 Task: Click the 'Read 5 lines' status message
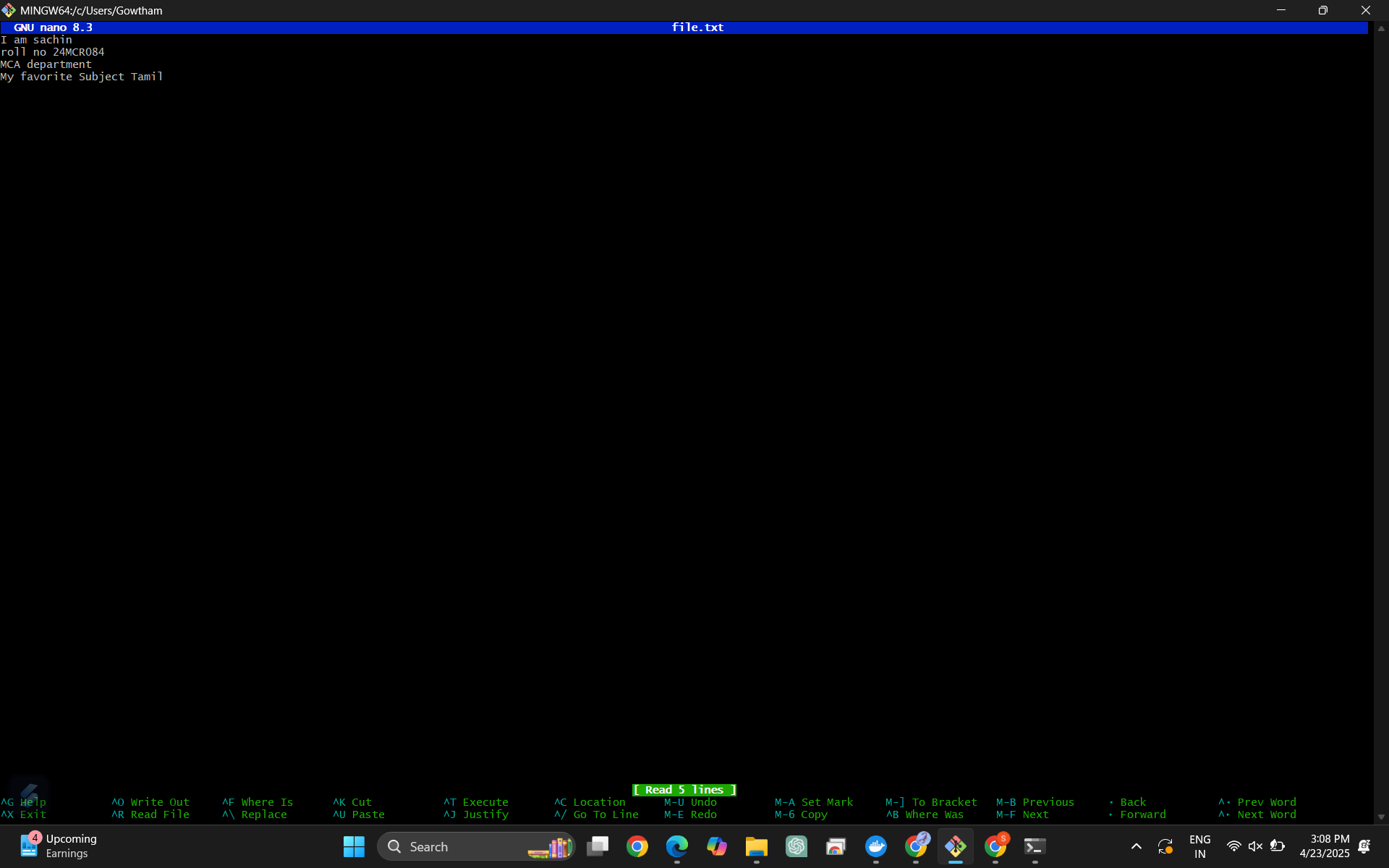pyautogui.click(x=684, y=790)
